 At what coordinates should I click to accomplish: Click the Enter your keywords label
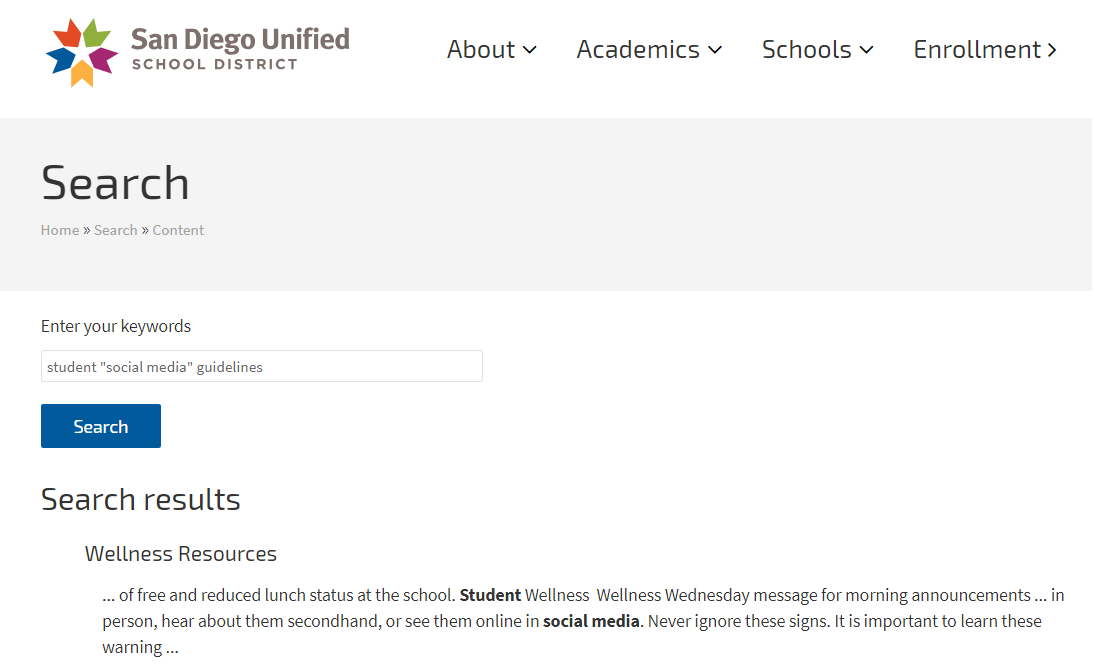(116, 326)
